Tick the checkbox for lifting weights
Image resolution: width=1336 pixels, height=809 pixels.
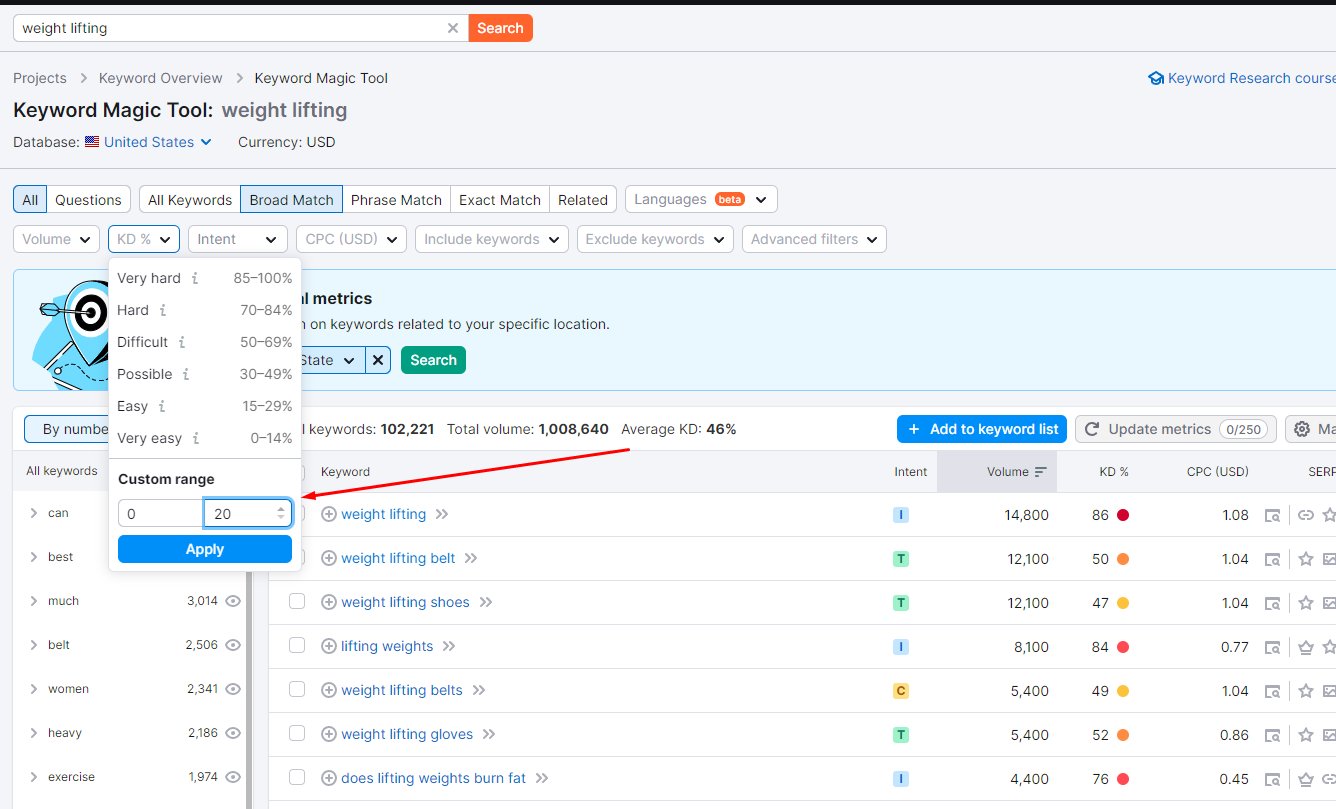pos(297,645)
